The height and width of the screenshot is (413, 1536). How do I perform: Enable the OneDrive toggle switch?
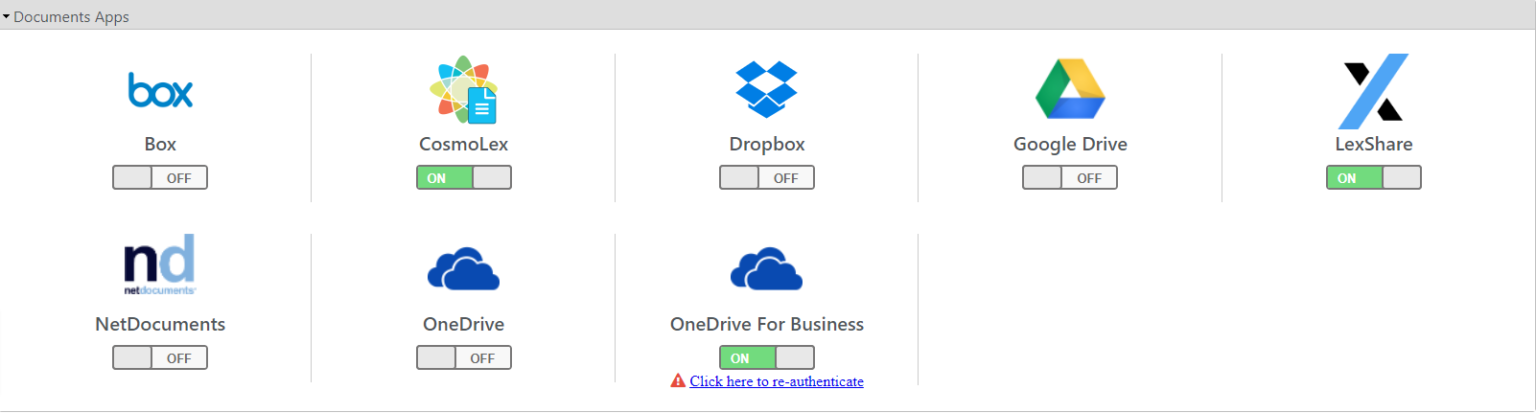(463, 358)
